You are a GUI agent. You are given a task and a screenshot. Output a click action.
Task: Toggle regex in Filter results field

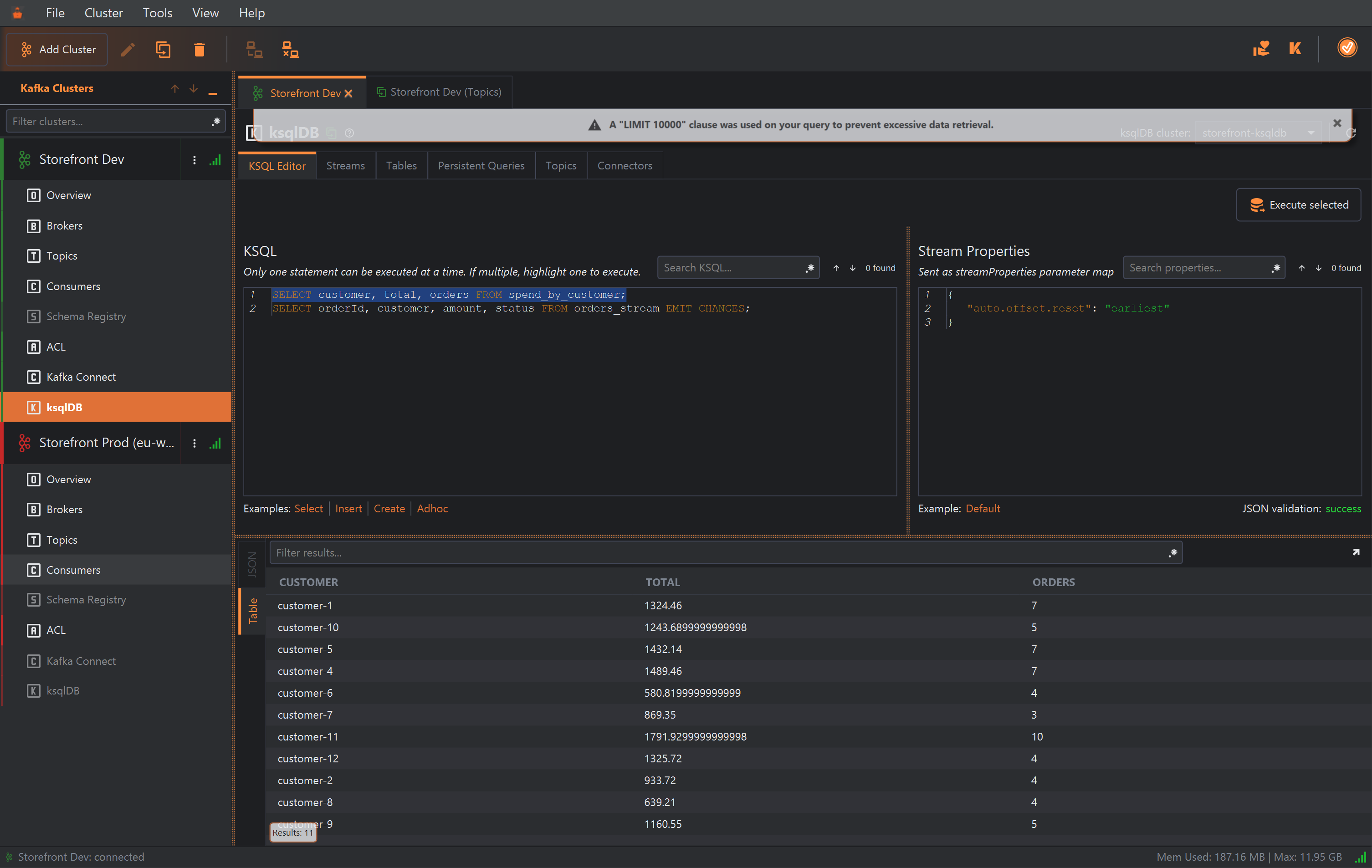click(1172, 552)
